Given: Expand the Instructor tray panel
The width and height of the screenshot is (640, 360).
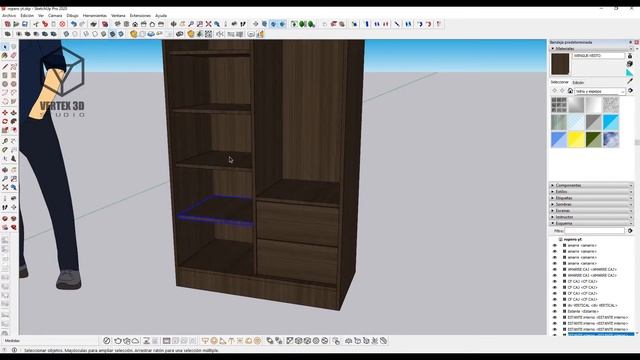Looking at the screenshot, I should pyautogui.click(x=591, y=217).
